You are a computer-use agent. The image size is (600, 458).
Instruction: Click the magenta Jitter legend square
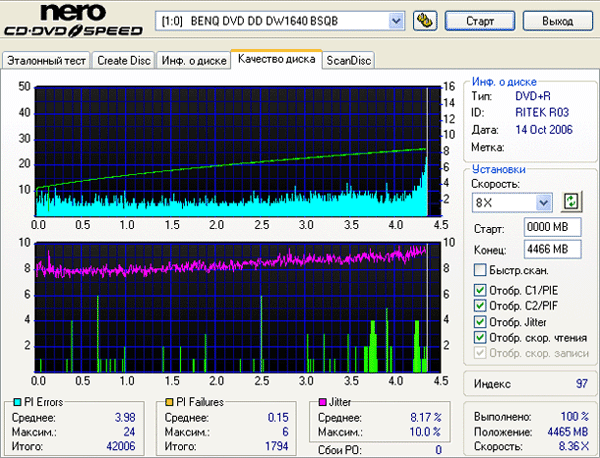(x=324, y=401)
